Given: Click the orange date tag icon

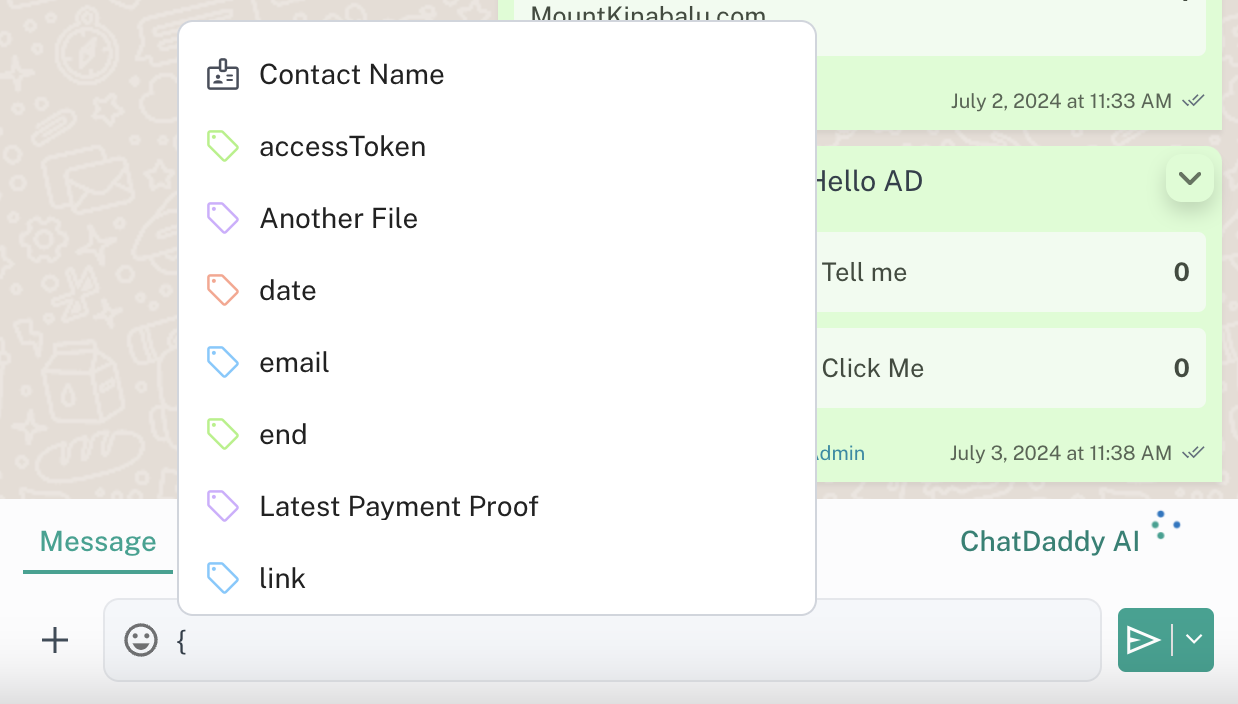Looking at the screenshot, I should [222, 291].
